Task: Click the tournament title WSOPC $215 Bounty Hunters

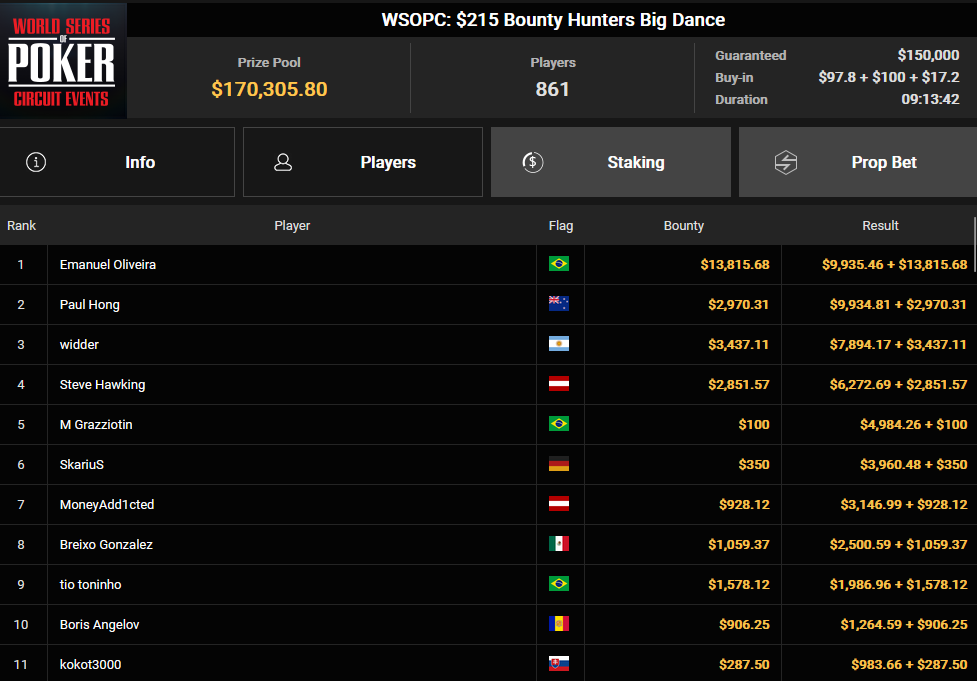Action: [x=553, y=19]
